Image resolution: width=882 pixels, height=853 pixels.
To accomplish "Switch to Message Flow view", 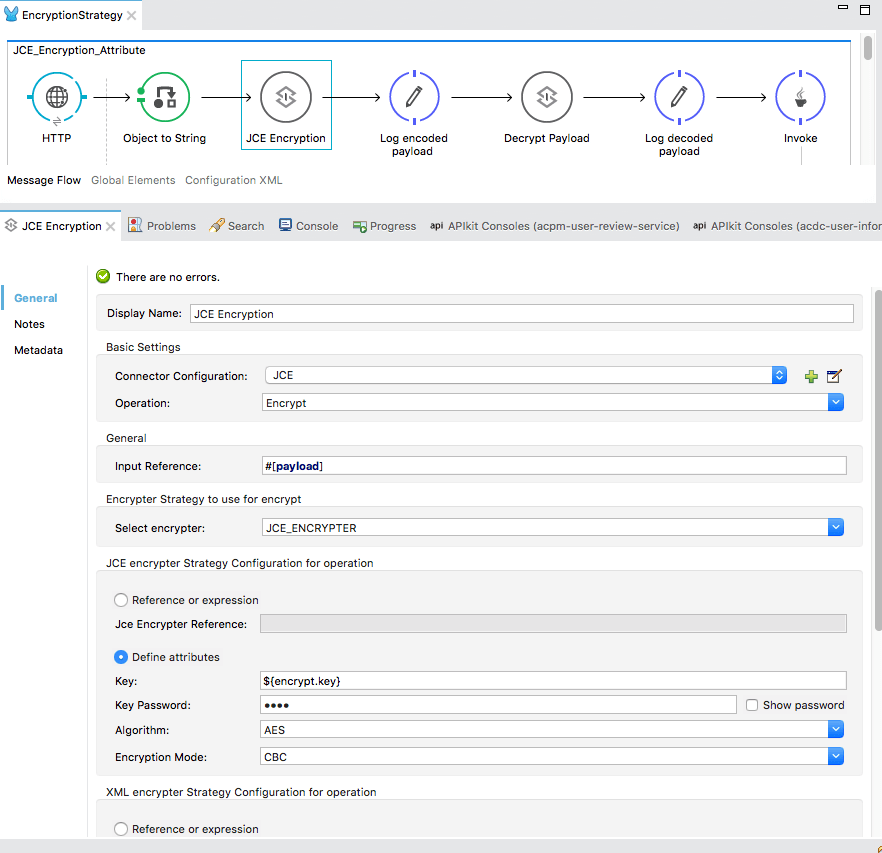I will pos(44,180).
